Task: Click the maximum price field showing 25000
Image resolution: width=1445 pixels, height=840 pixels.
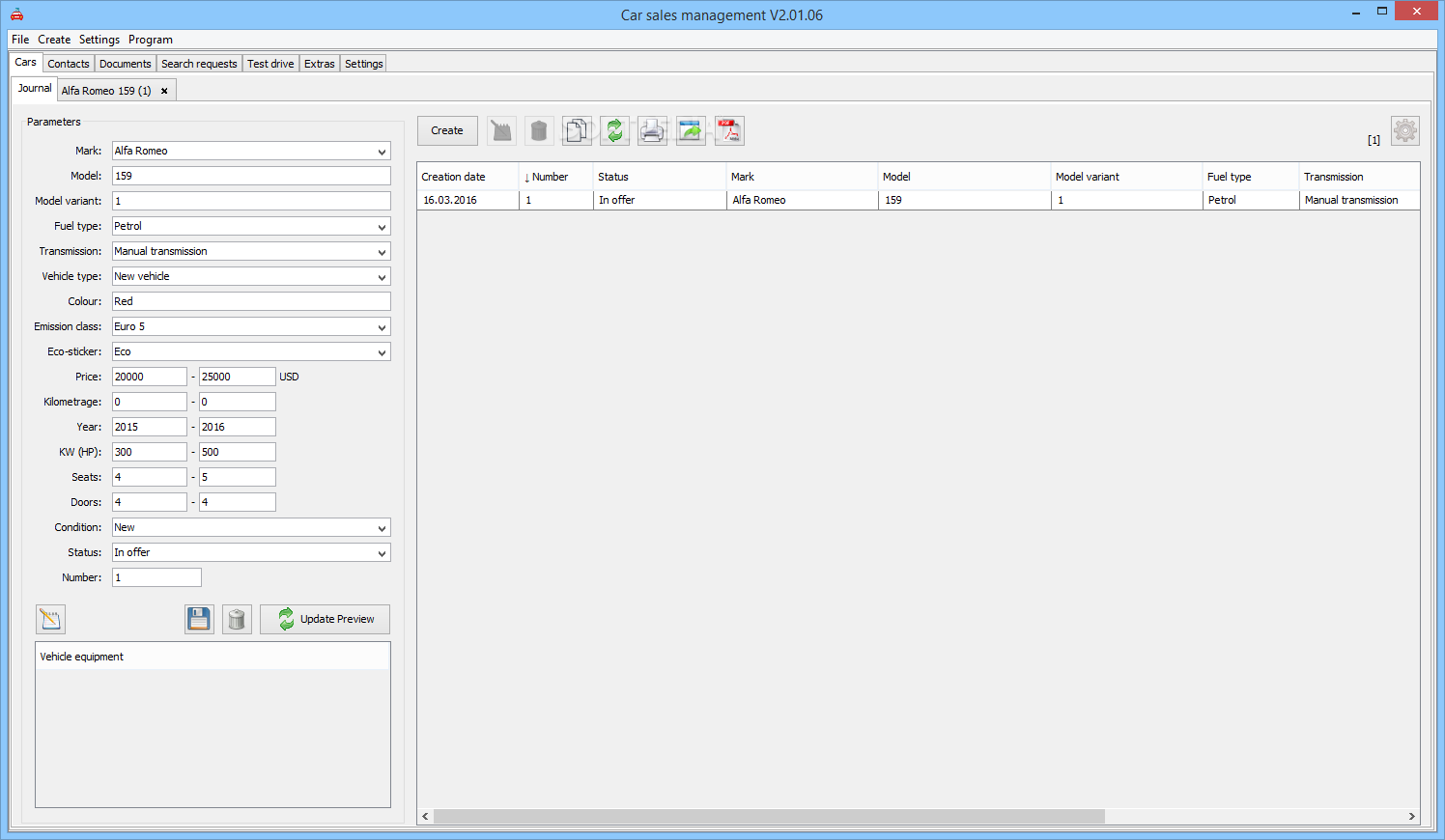Action: (238, 377)
